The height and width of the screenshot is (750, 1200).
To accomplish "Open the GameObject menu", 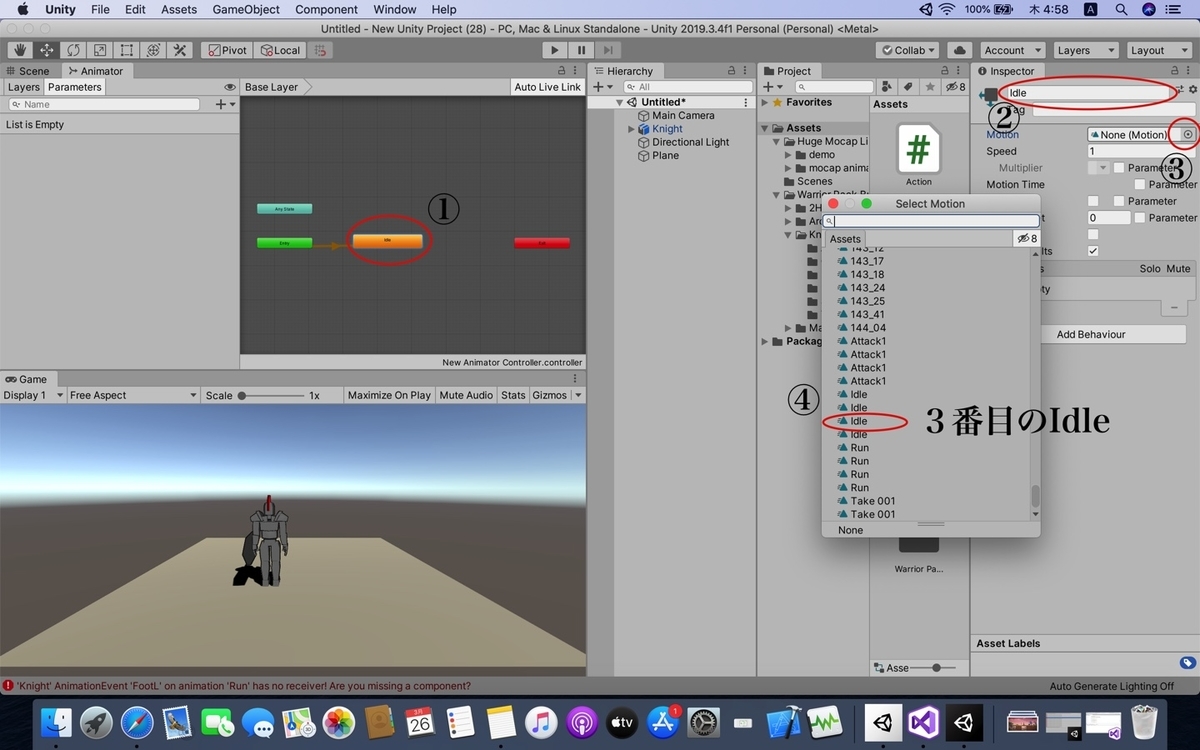I will point(246,9).
